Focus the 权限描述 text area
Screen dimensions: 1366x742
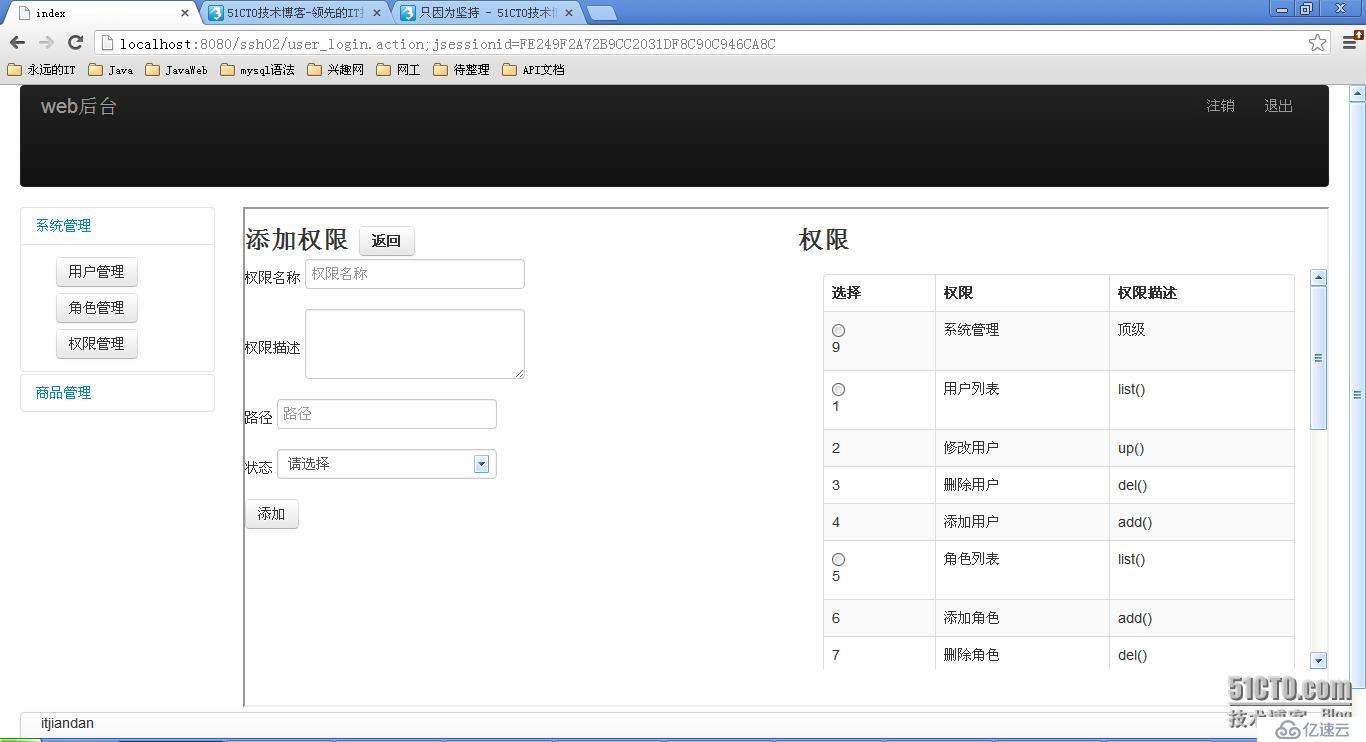coord(415,344)
